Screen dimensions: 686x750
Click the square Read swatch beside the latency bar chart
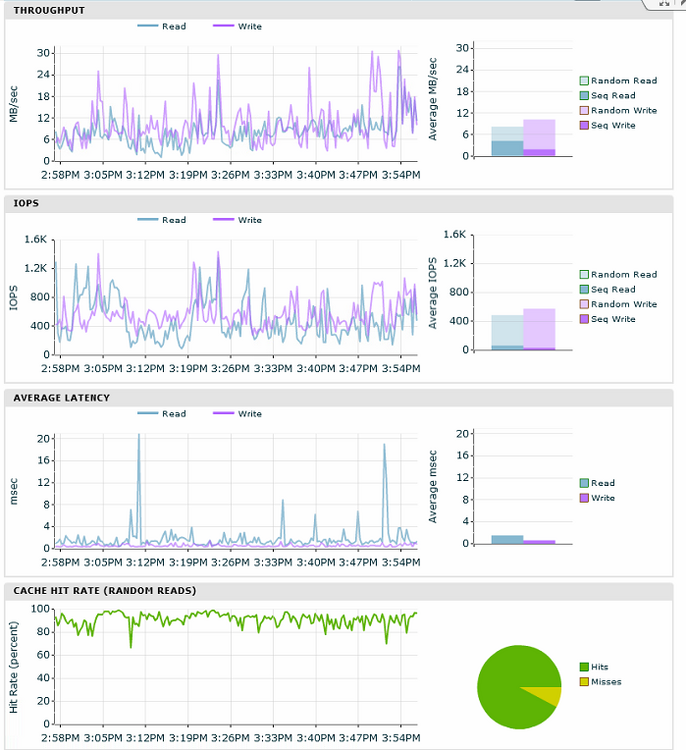pos(584,483)
